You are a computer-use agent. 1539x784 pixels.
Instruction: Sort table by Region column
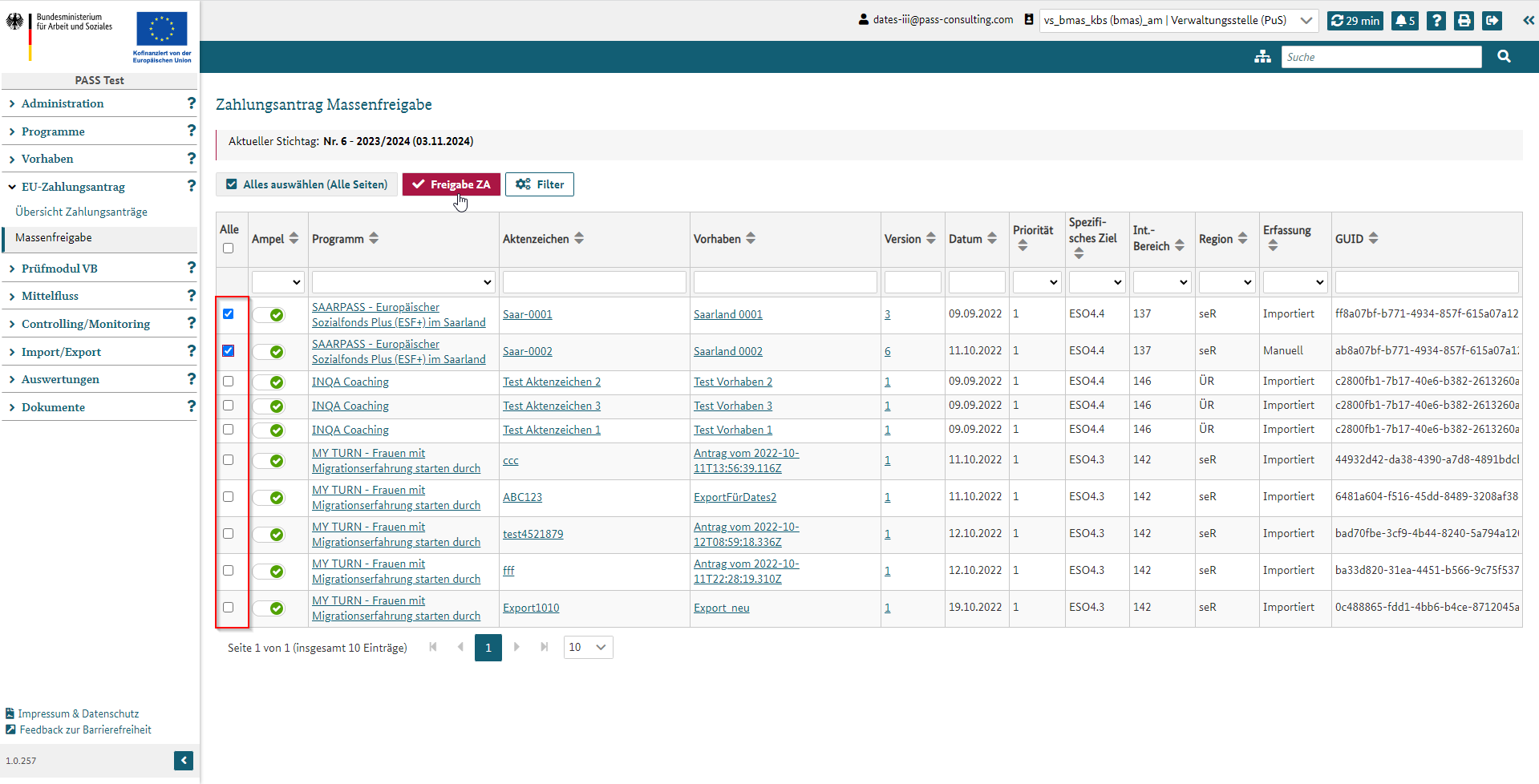(1242, 238)
